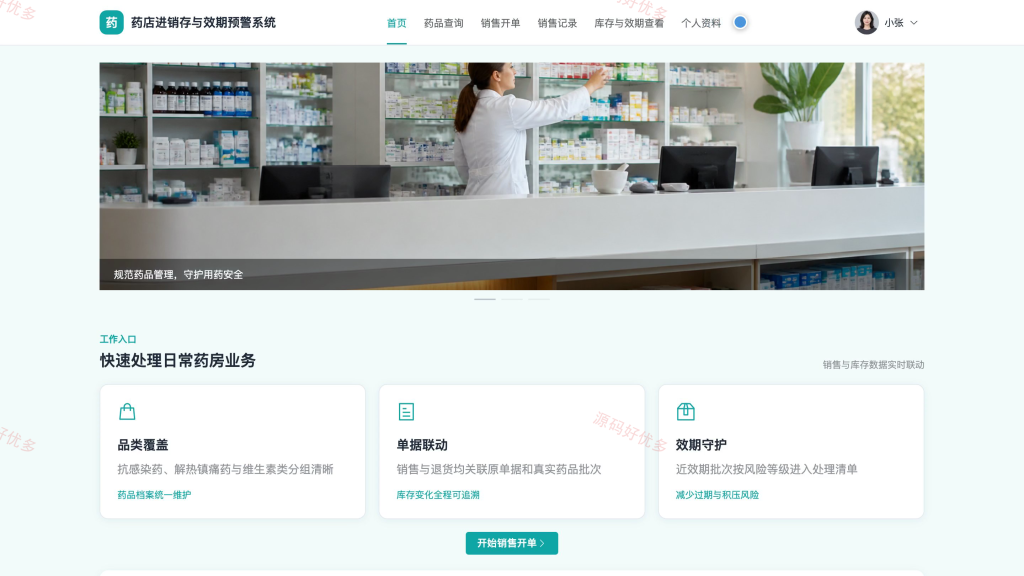Screen dimensions: 1024x576
Task: Go to 个人资料 page
Action: click(x=701, y=23)
